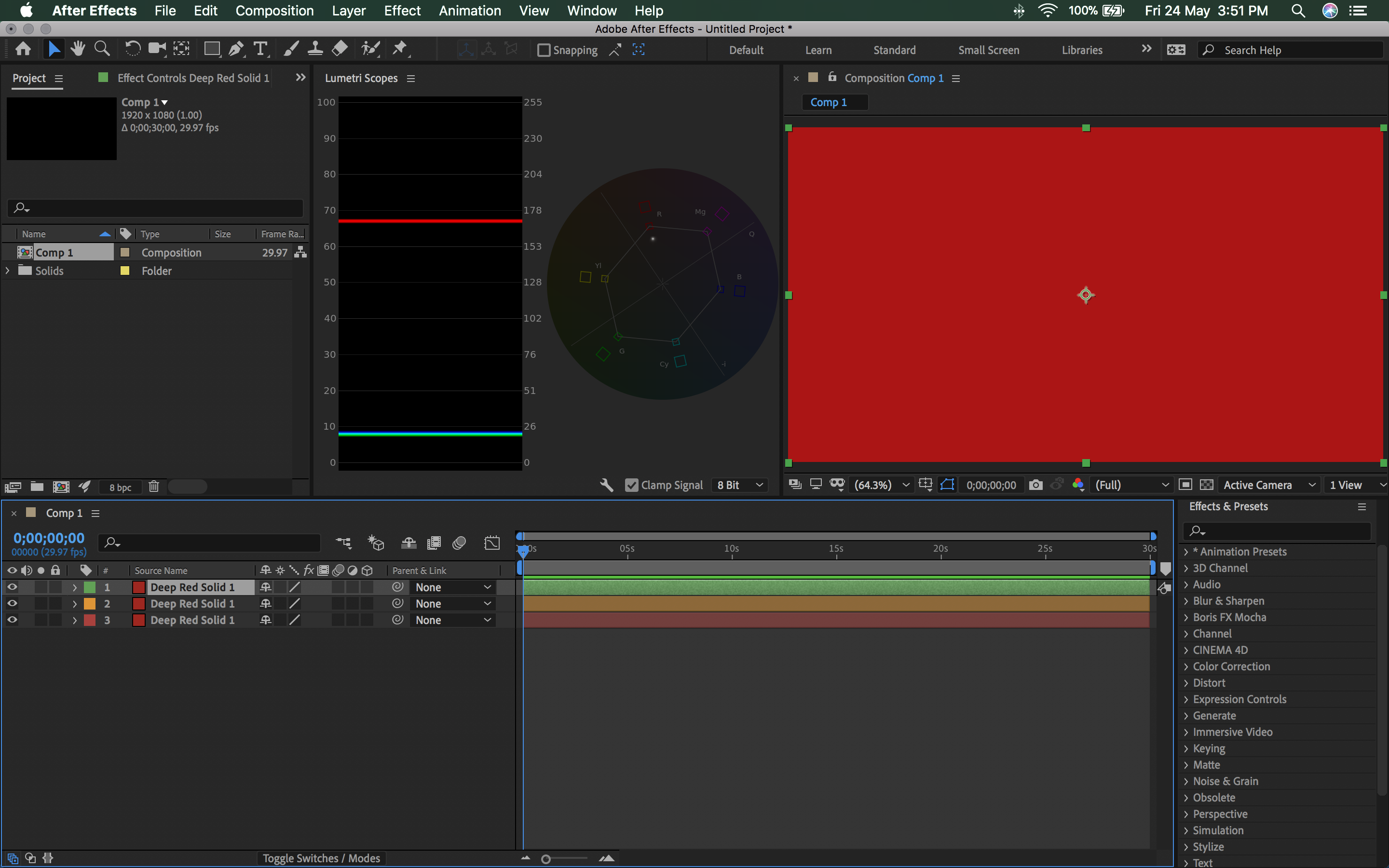Open the Animation menu in the menu bar
1389x868 pixels.
tap(469, 10)
